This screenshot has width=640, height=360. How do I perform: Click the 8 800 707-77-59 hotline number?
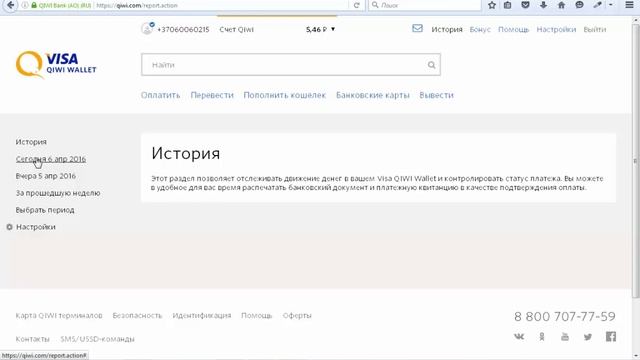(564, 316)
